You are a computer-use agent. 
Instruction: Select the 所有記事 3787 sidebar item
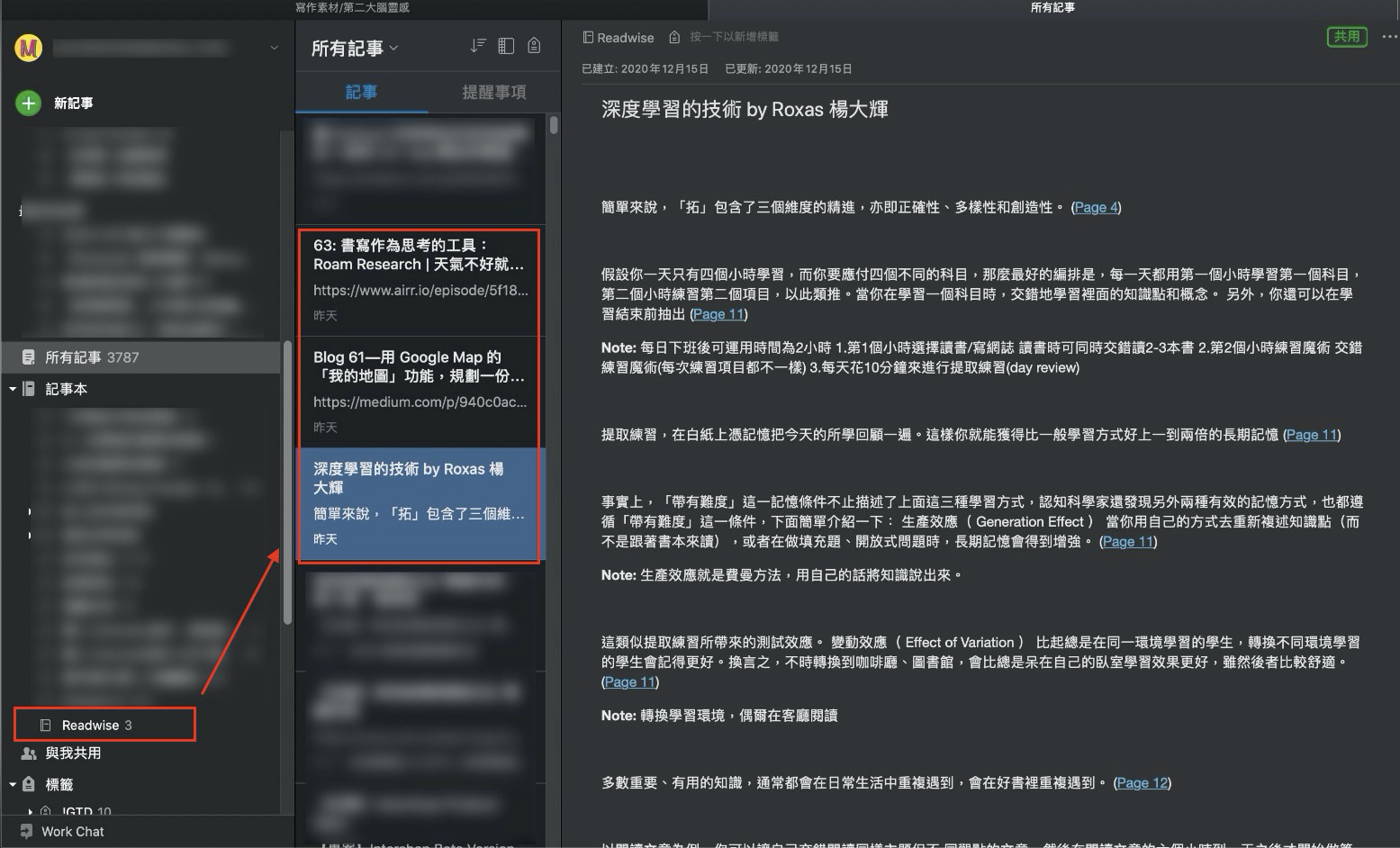pyautogui.click(x=141, y=357)
